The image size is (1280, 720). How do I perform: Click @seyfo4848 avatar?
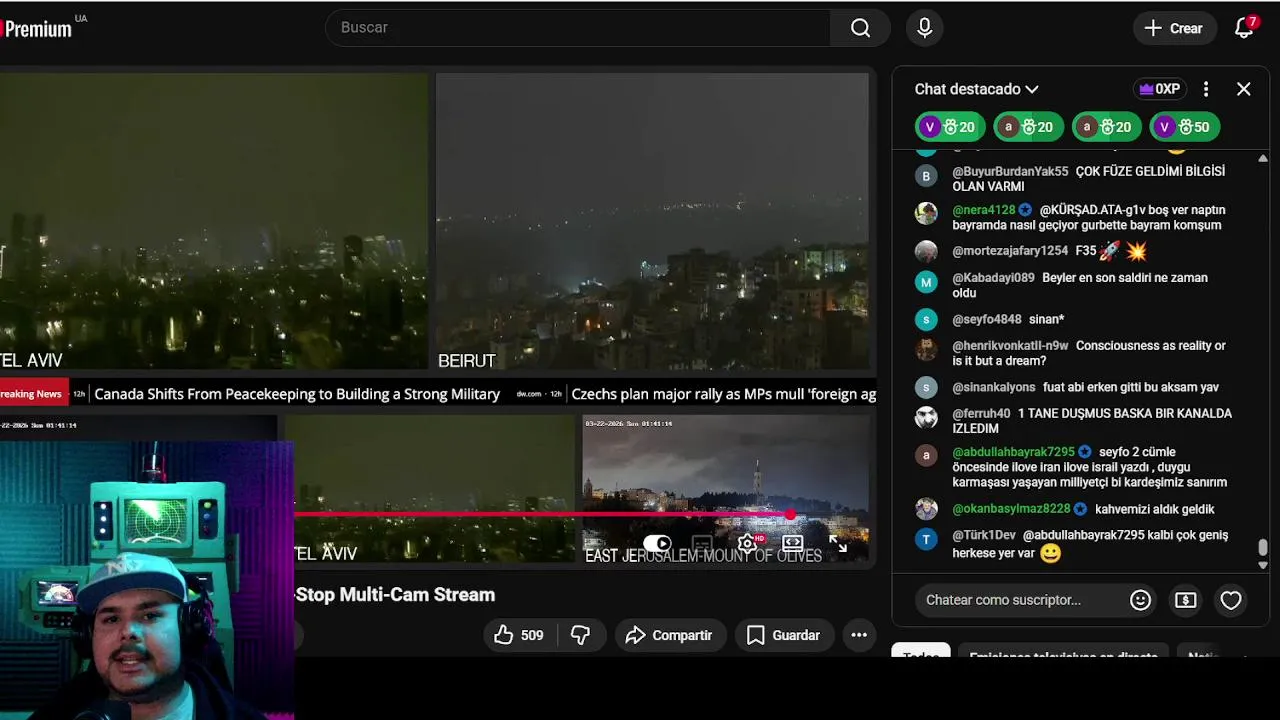point(926,320)
